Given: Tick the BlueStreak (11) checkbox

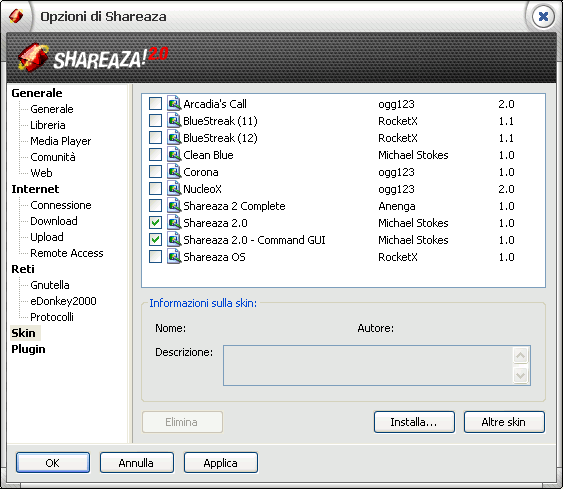Looking at the screenshot, I should coord(155,121).
